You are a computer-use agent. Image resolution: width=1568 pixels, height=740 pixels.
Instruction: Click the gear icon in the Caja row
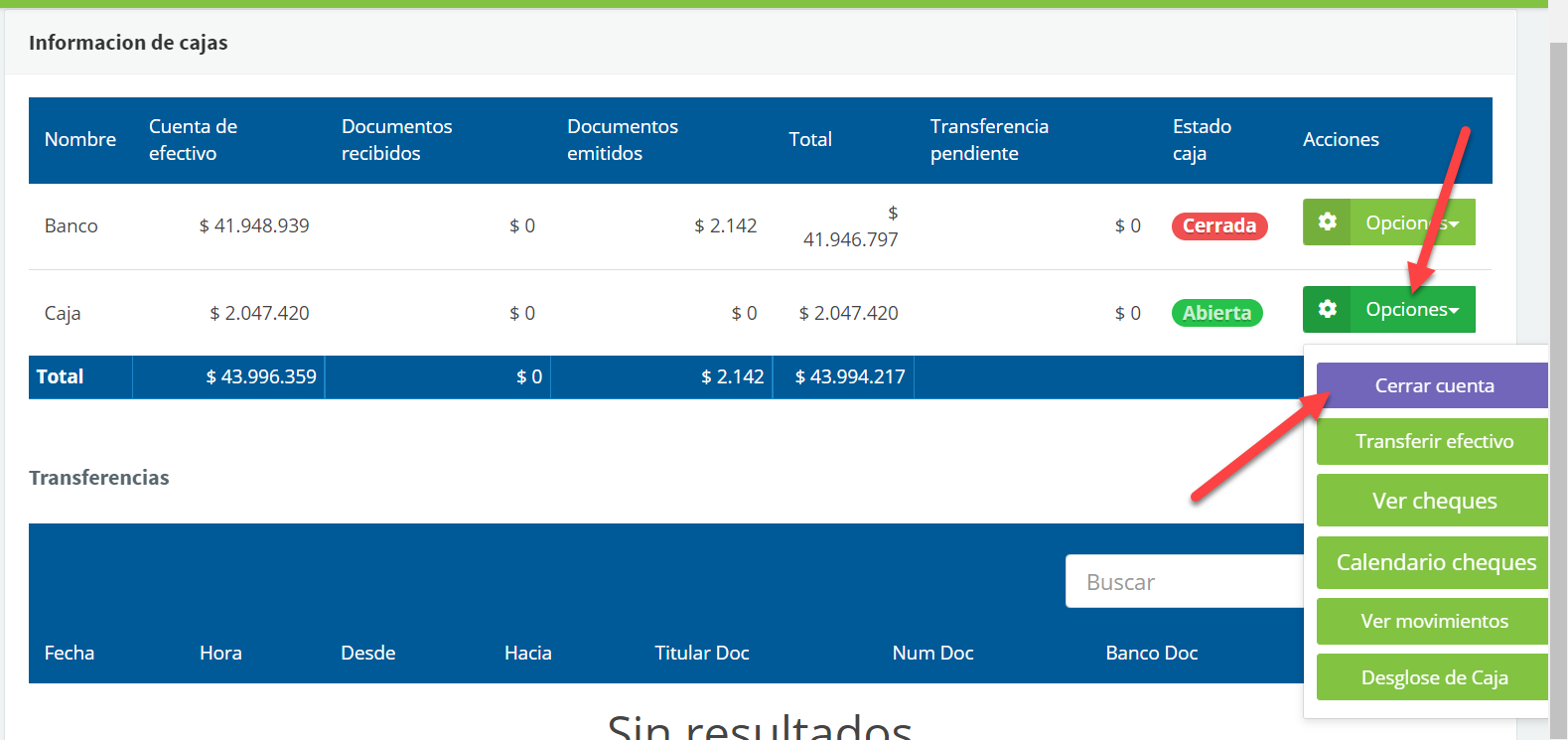pos(1327,309)
